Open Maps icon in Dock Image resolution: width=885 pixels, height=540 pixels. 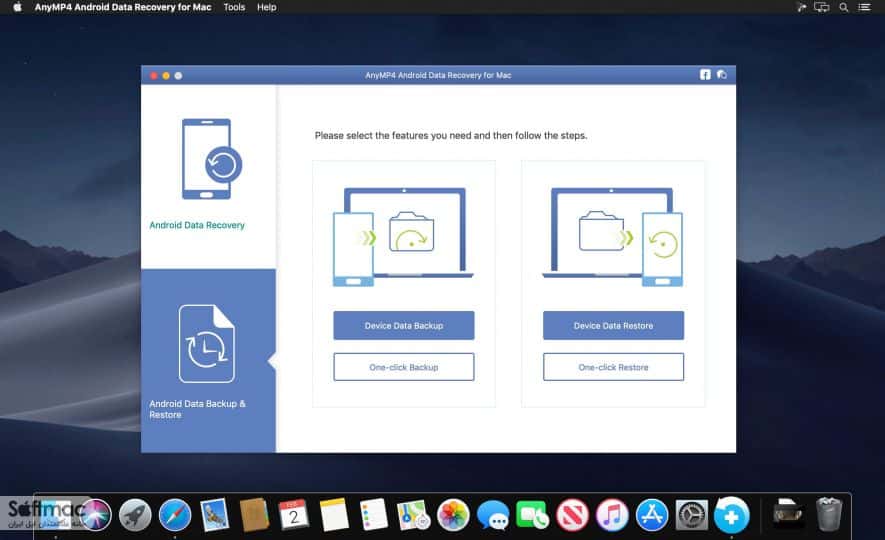click(413, 515)
